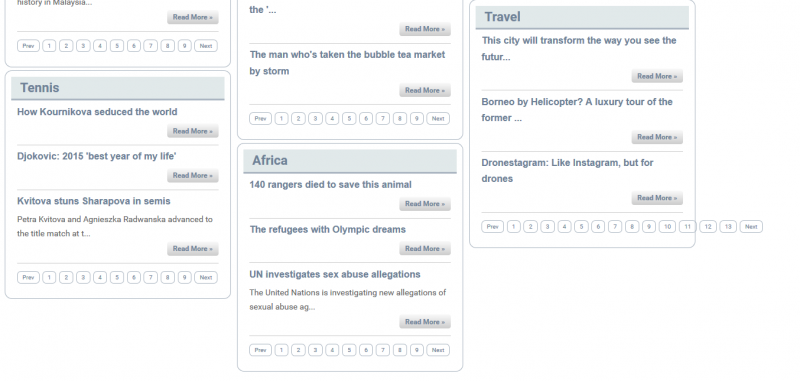Click Read More under Borneo by Helicopter

coord(657,137)
